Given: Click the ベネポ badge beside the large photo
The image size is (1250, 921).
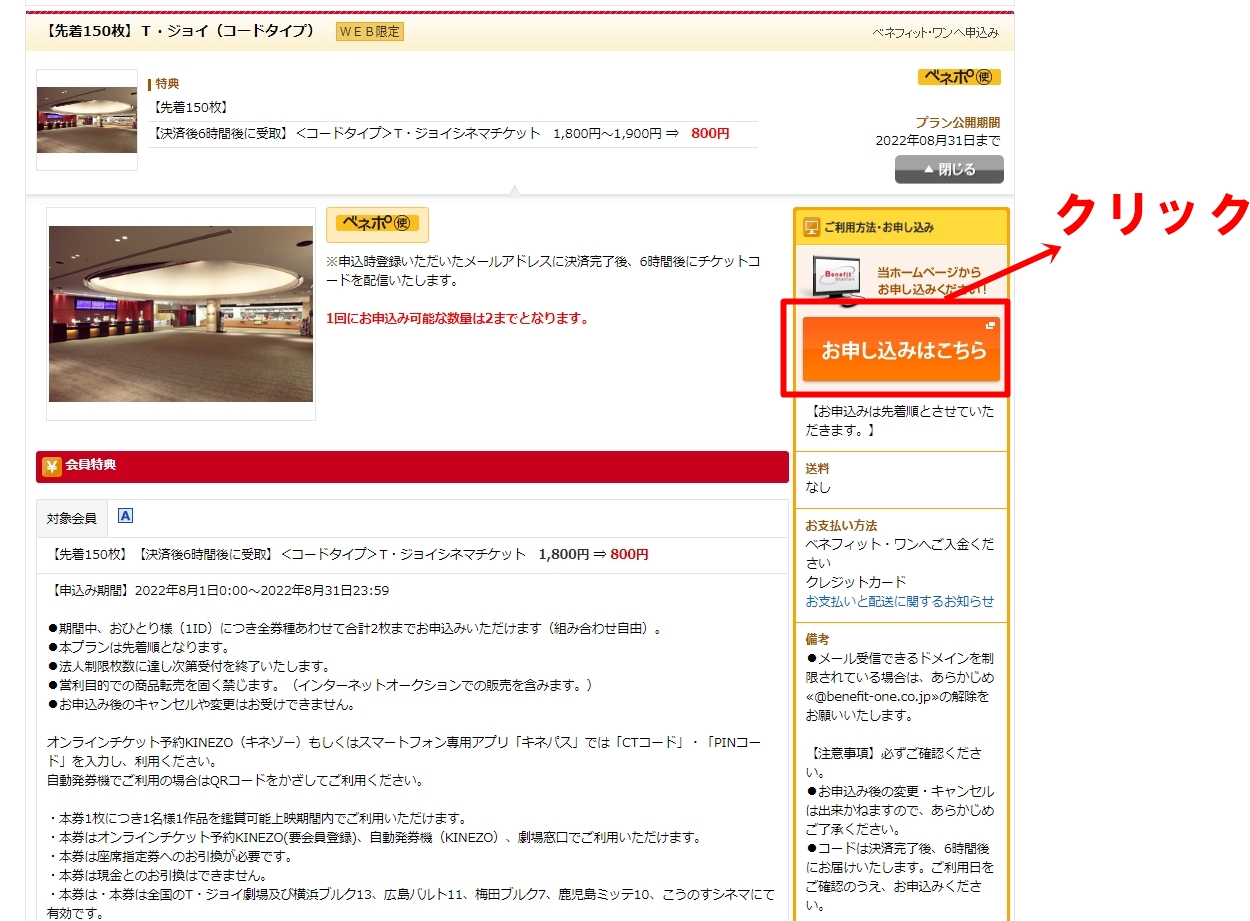Looking at the screenshot, I should pyautogui.click(x=377, y=223).
